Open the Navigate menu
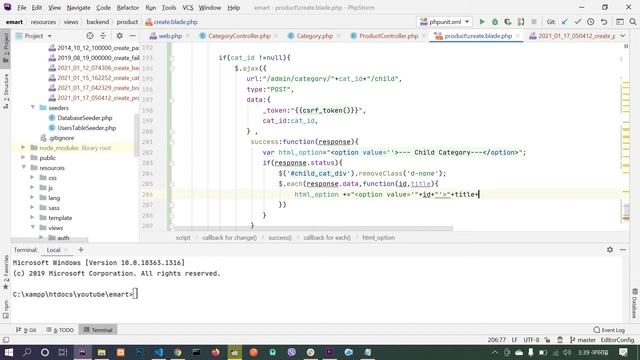This screenshot has width=640, height=360. pos(78,7)
